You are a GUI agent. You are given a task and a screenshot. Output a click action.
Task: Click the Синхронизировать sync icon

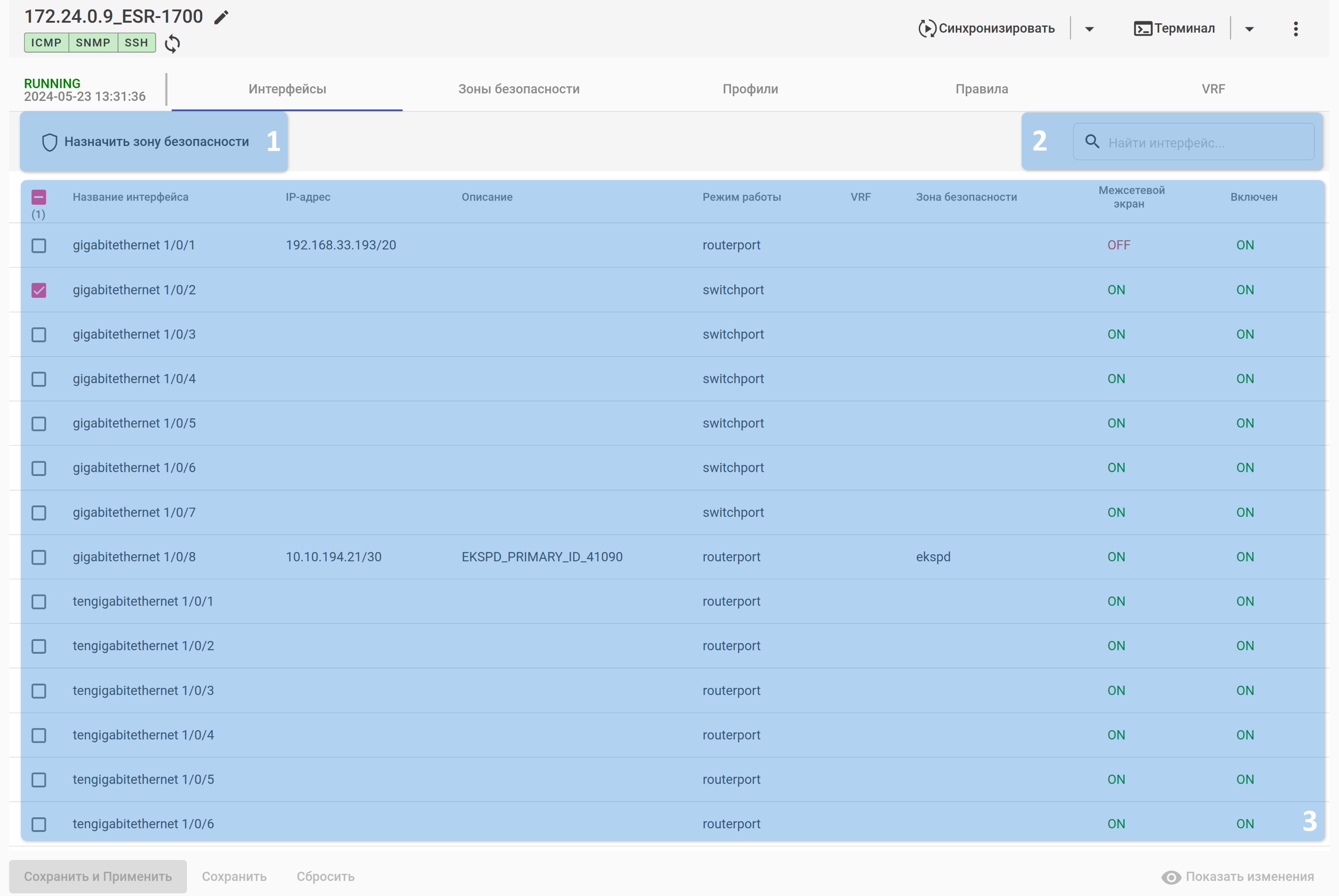pyautogui.click(x=927, y=28)
